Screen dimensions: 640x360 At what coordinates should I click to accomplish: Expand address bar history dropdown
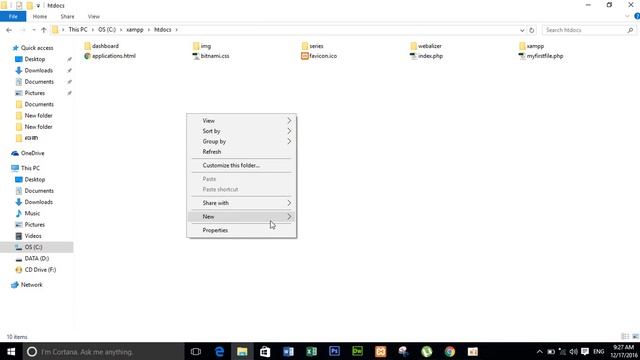522,30
